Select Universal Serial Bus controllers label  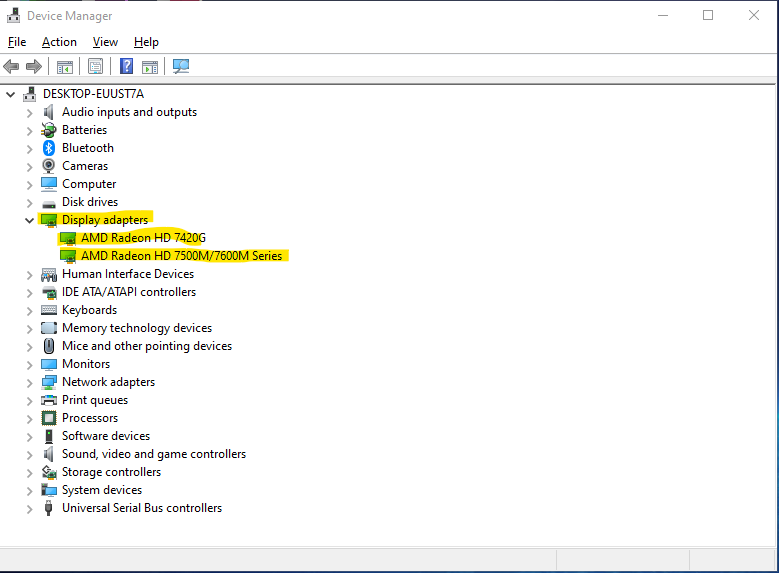142,508
